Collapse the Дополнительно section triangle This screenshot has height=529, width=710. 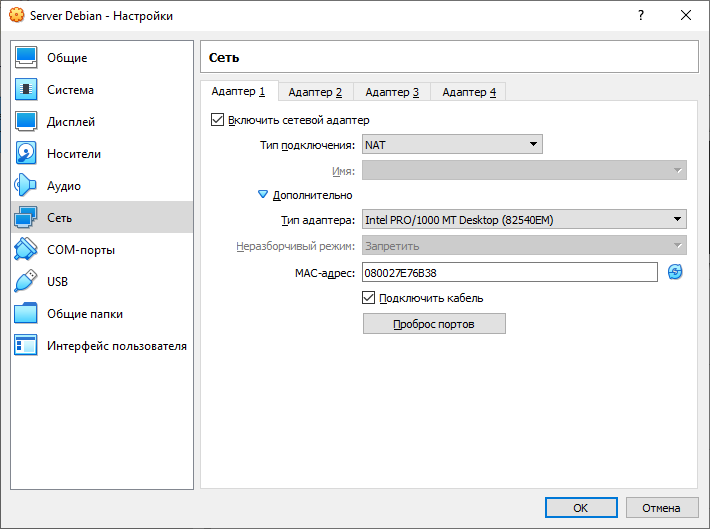tap(263, 195)
